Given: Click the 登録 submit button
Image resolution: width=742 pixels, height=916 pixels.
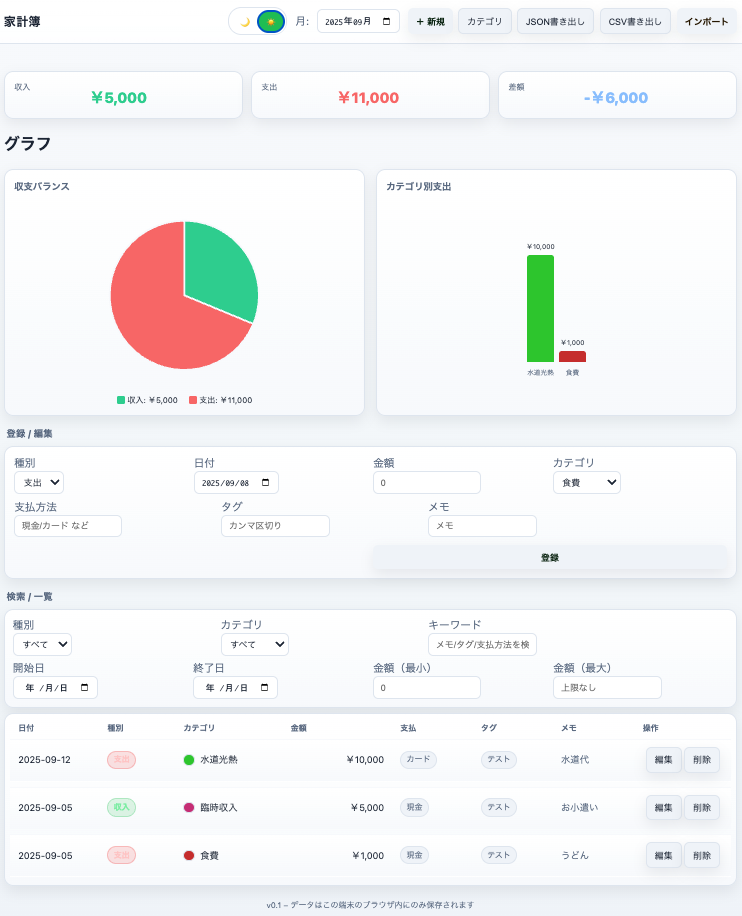Looking at the screenshot, I should pyautogui.click(x=550, y=557).
